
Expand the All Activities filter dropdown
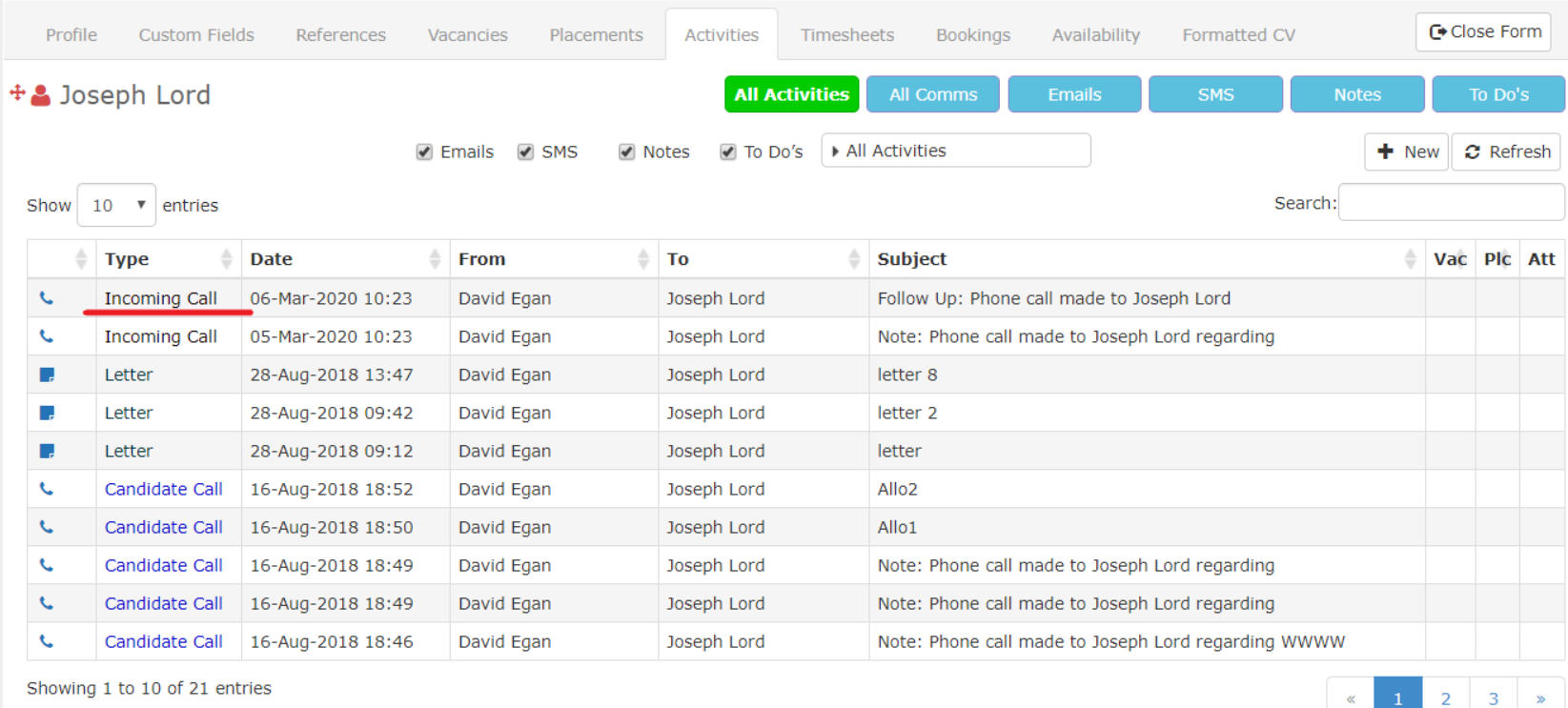[956, 151]
